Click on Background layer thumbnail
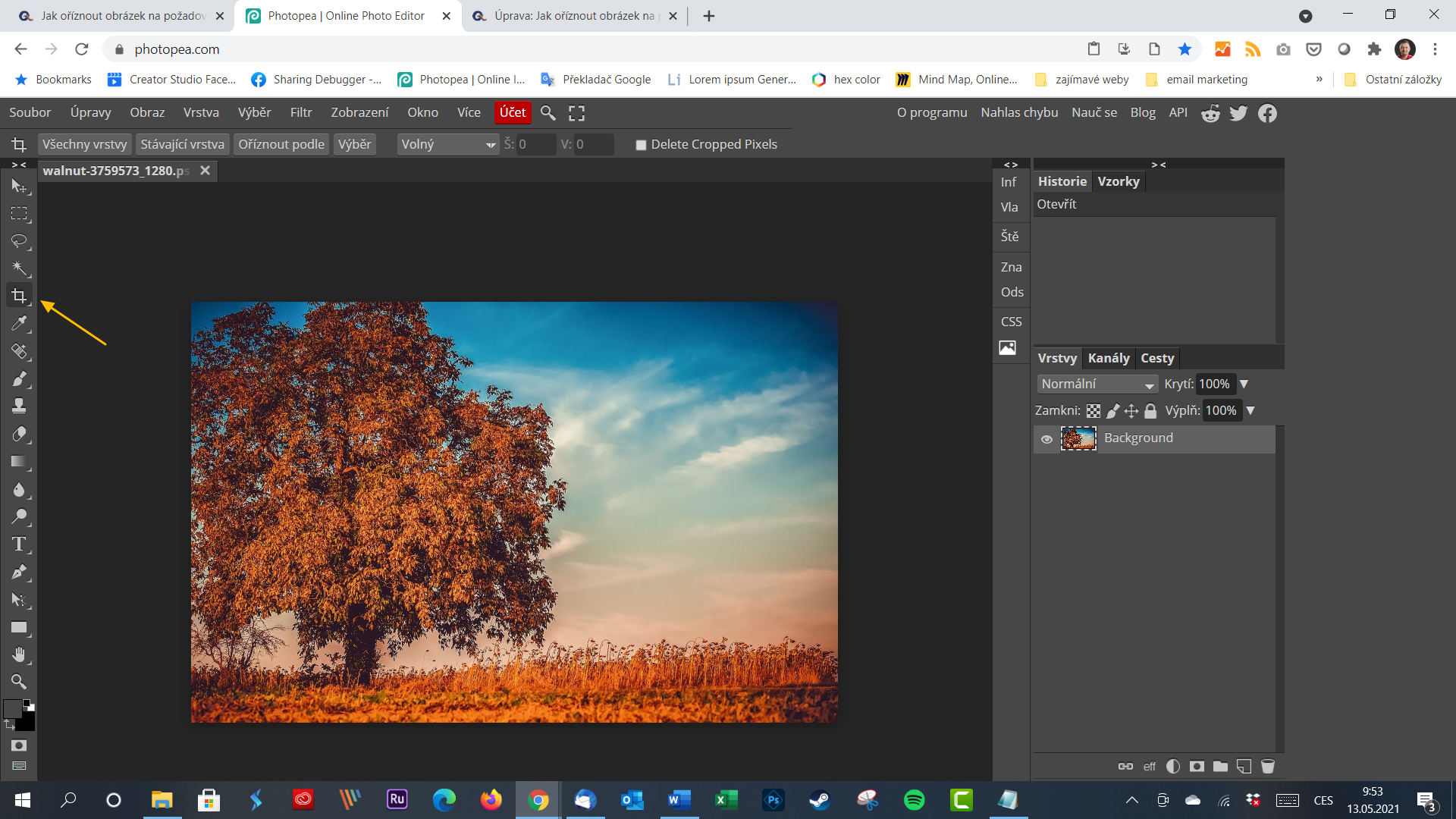 click(x=1079, y=438)
